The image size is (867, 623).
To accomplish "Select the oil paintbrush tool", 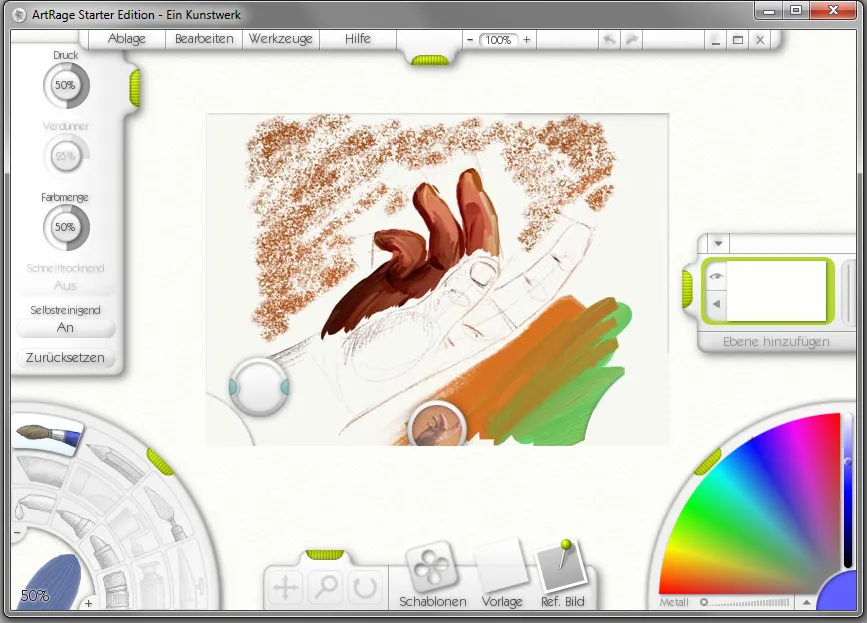I will [47, 435].
